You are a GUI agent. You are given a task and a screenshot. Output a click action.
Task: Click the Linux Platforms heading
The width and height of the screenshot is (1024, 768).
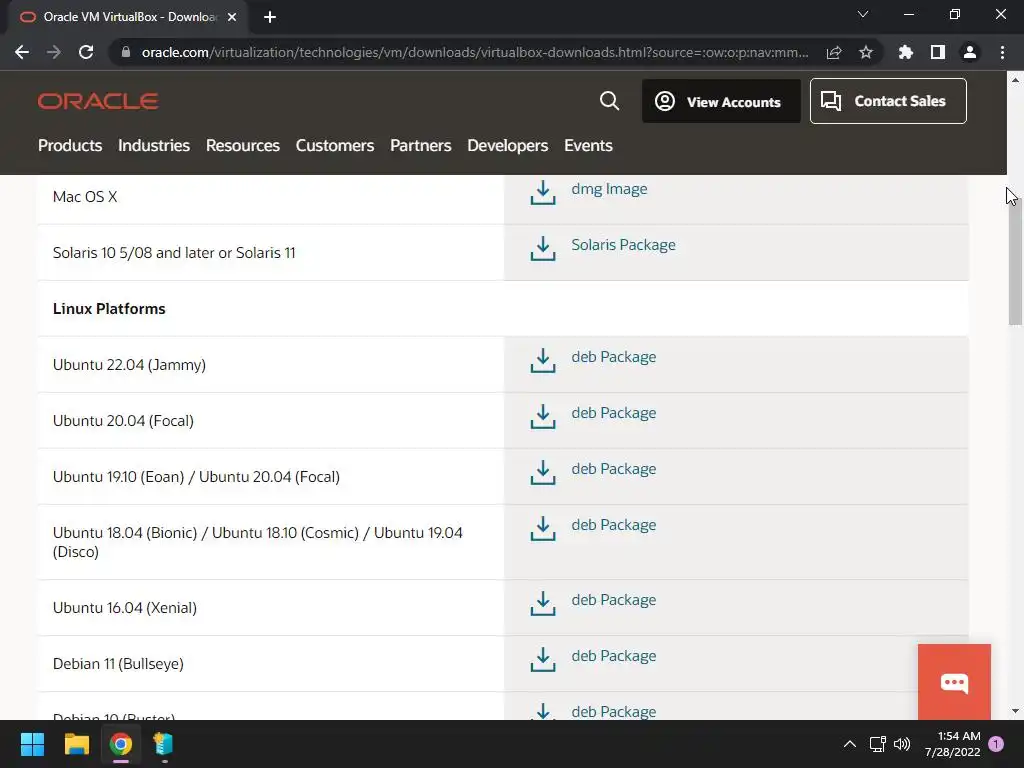(x=109, y=309)
